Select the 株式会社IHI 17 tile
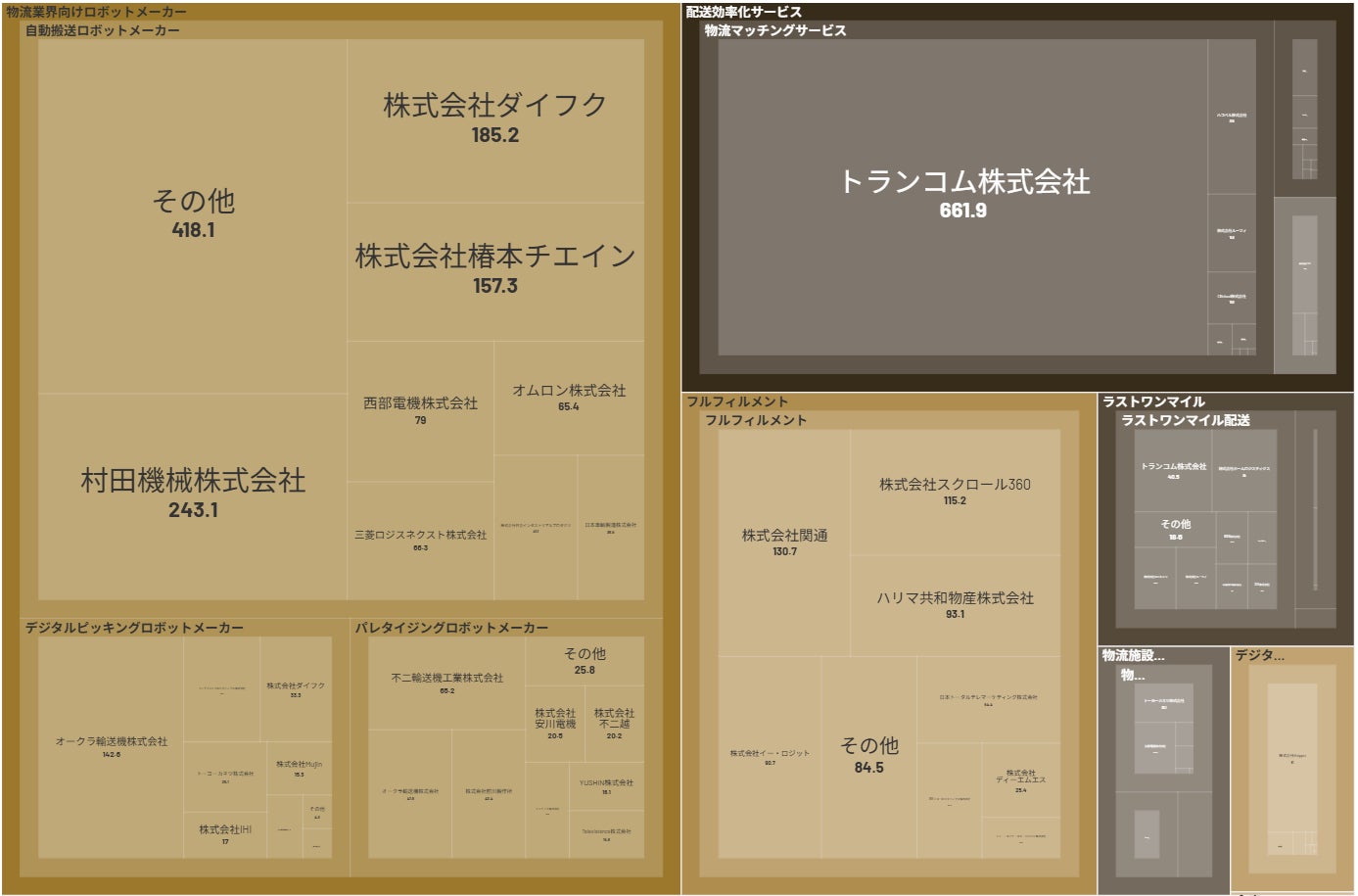 pyautogui.click(x=225, y=834)
